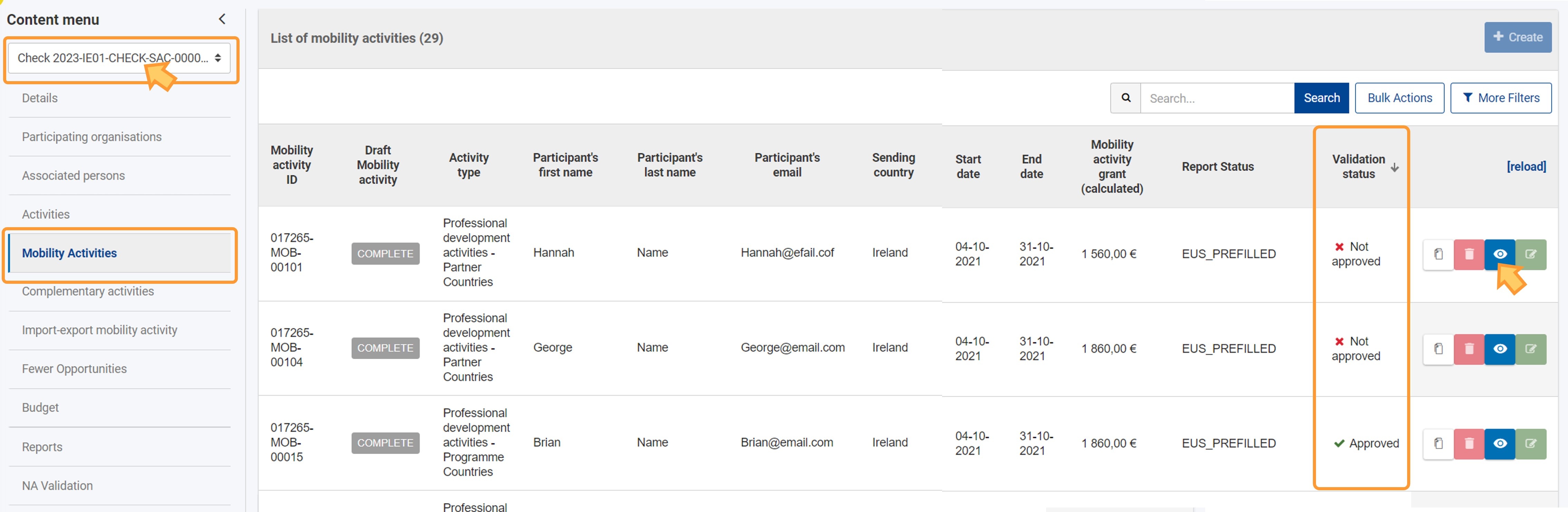This screenshot has width=1568, height=512.
Task: Open the Check 2023-IE01 project dropdown
Action: tap(119, 58)
